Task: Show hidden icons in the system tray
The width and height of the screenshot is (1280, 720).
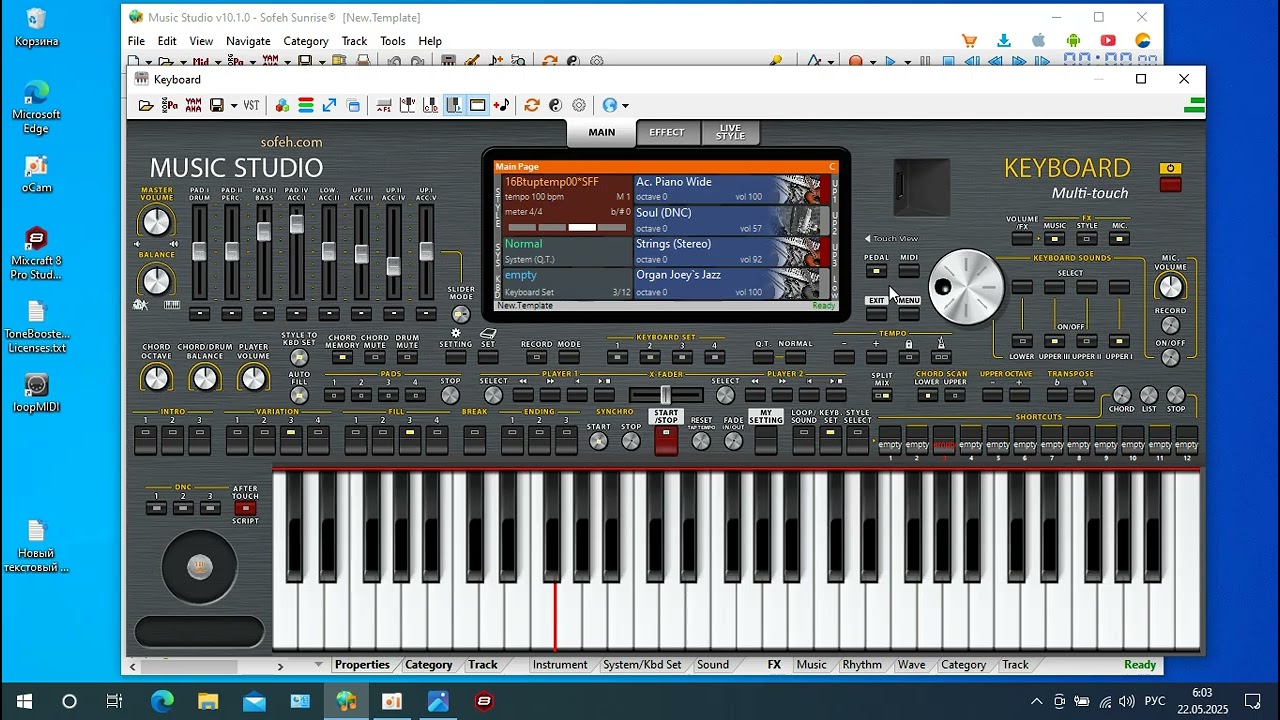Action: [x=1036, y=701]
